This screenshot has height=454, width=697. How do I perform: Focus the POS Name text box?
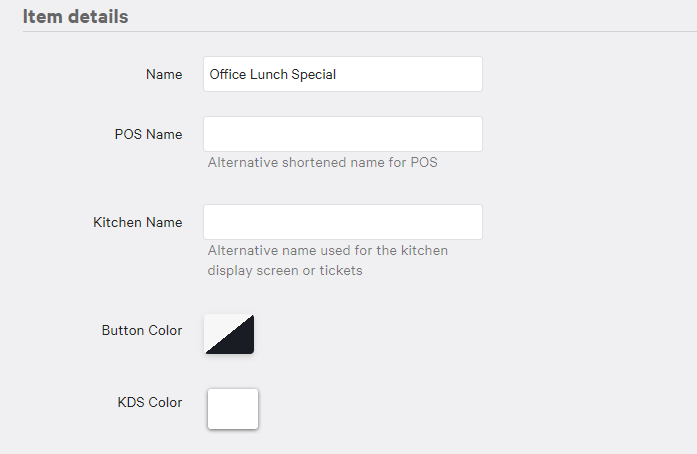pyautogui.click(x=342, y=134)
